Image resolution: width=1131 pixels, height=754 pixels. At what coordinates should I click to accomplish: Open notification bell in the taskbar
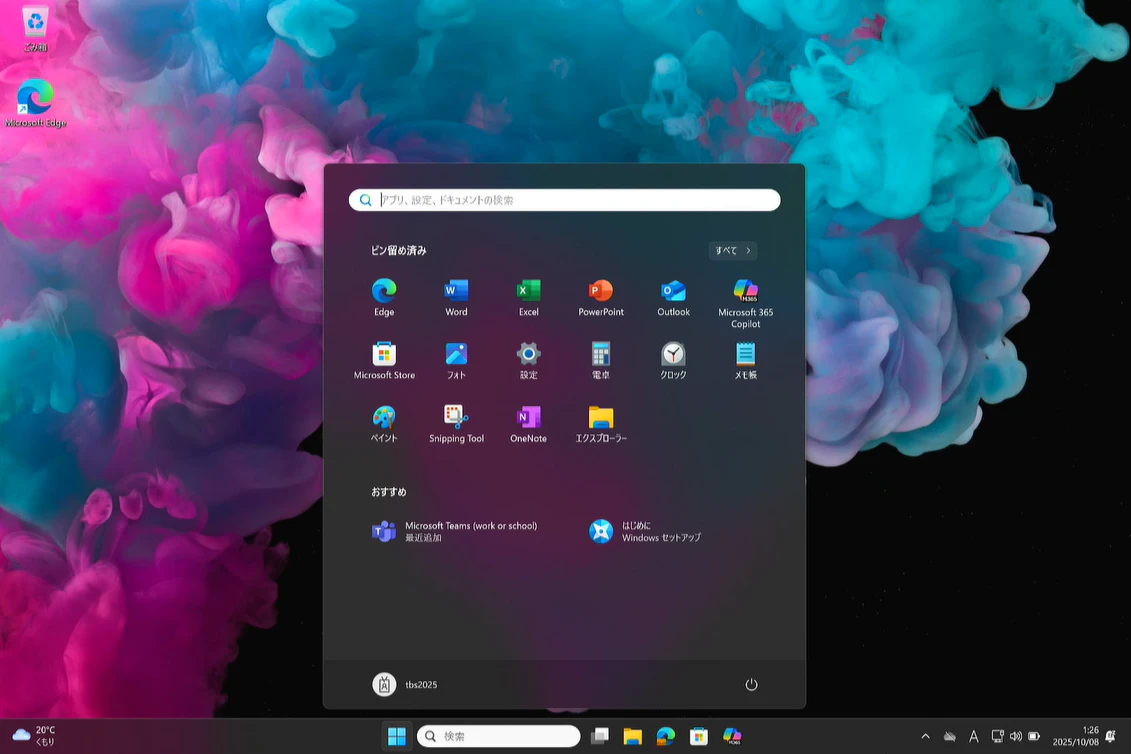click(x=1110, y=736)
